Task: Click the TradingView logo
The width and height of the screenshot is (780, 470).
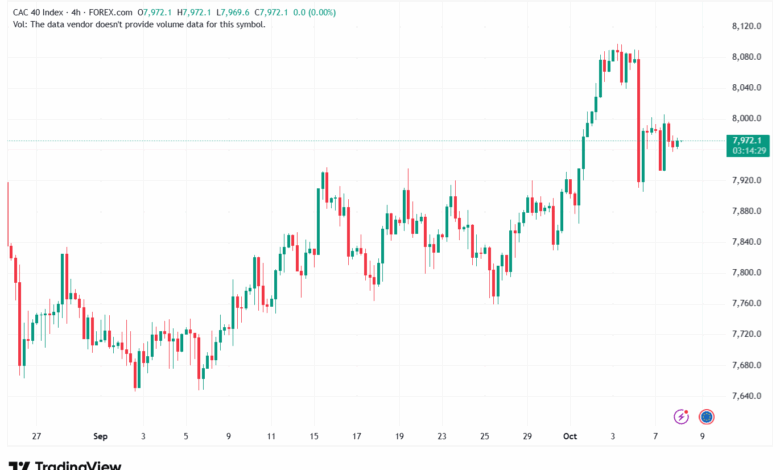Action: coord(65,464)
